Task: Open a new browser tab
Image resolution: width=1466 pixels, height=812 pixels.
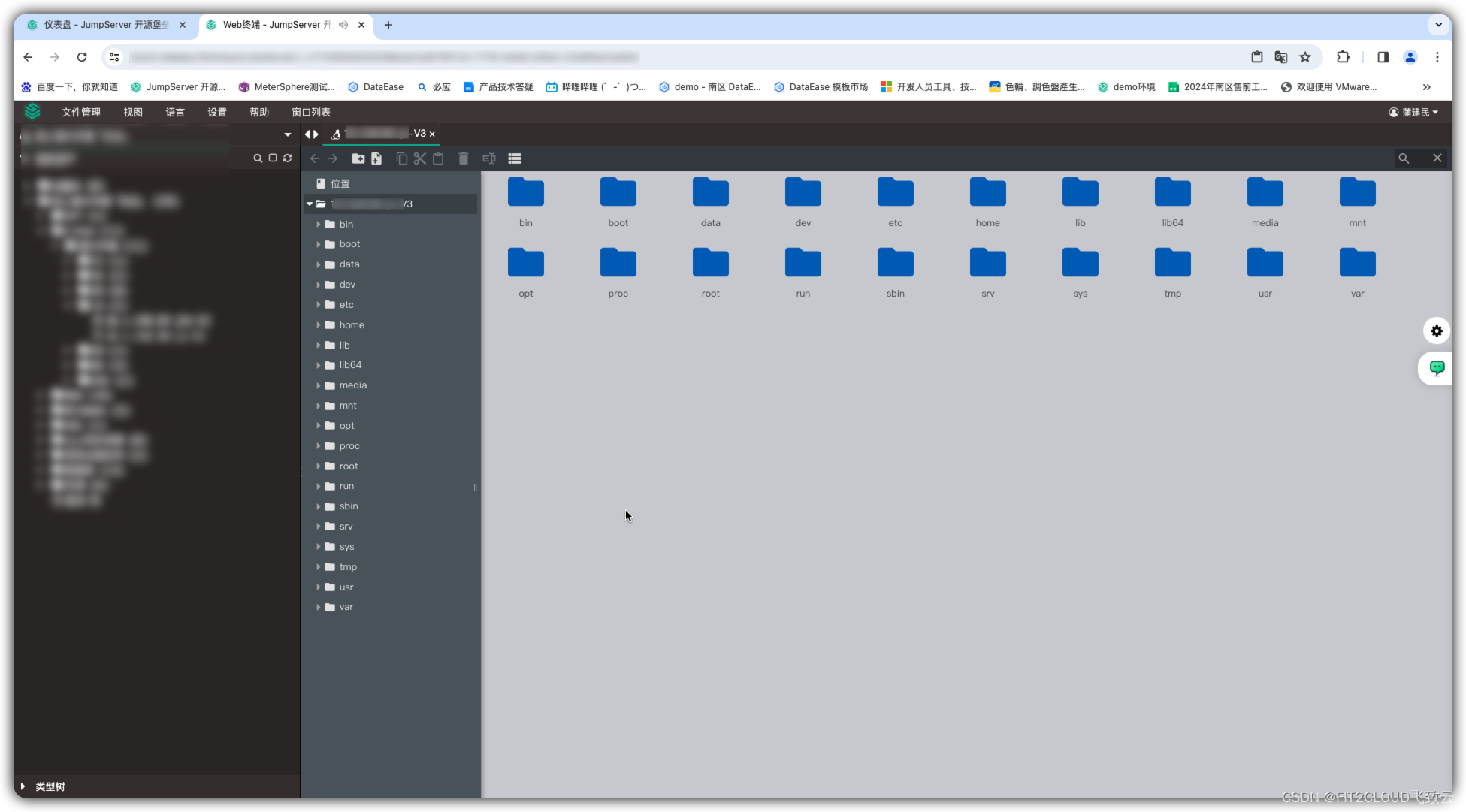Action: (388, 25)
